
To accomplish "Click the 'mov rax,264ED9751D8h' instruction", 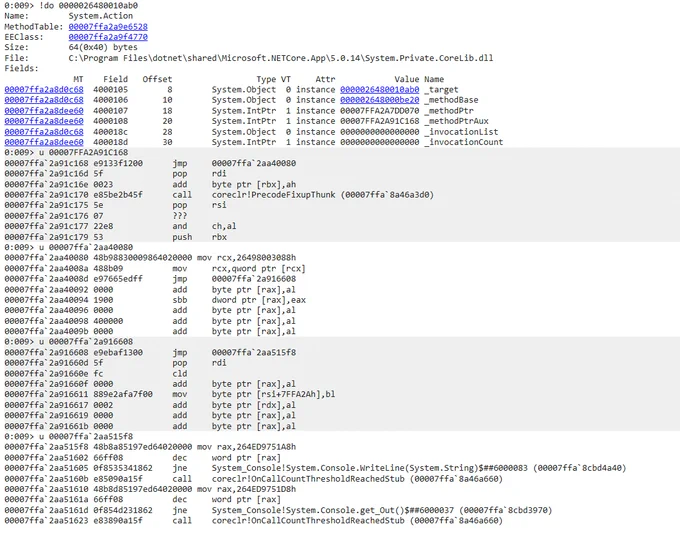I will click(x=246, y=489).
